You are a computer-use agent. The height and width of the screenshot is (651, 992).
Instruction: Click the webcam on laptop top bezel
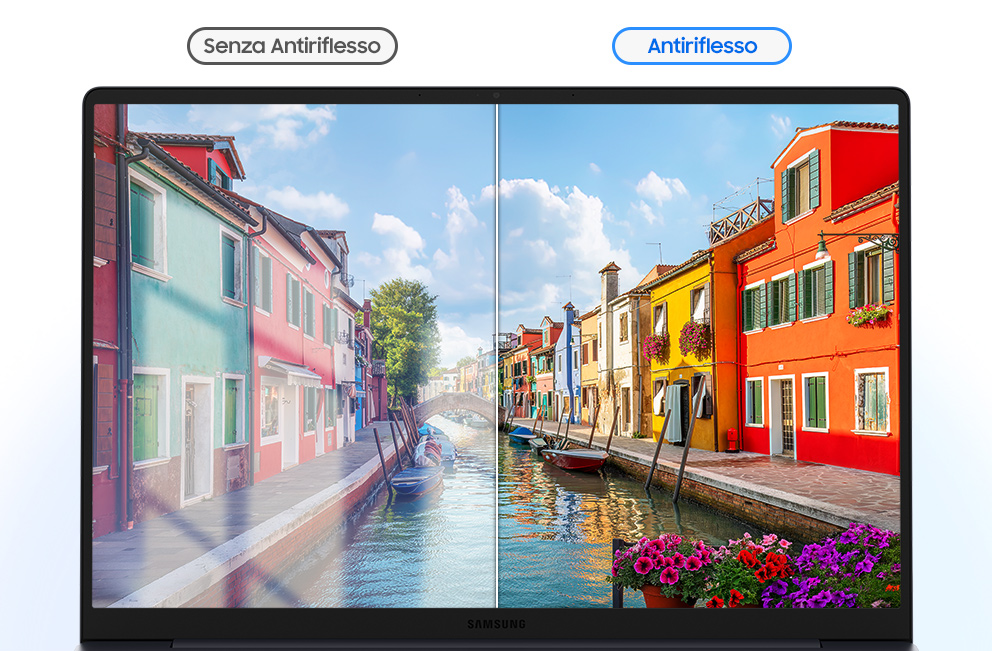click(x=496, y=95)
